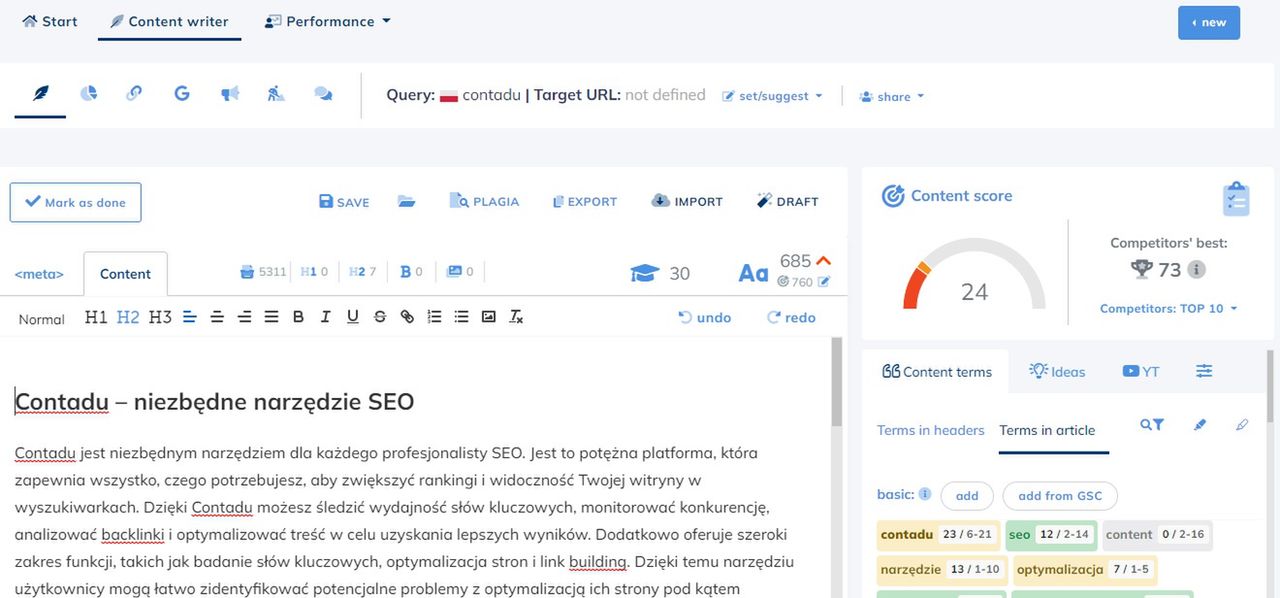Click the new button
Screen dimensions: 1280x598
pos(1209,22)
